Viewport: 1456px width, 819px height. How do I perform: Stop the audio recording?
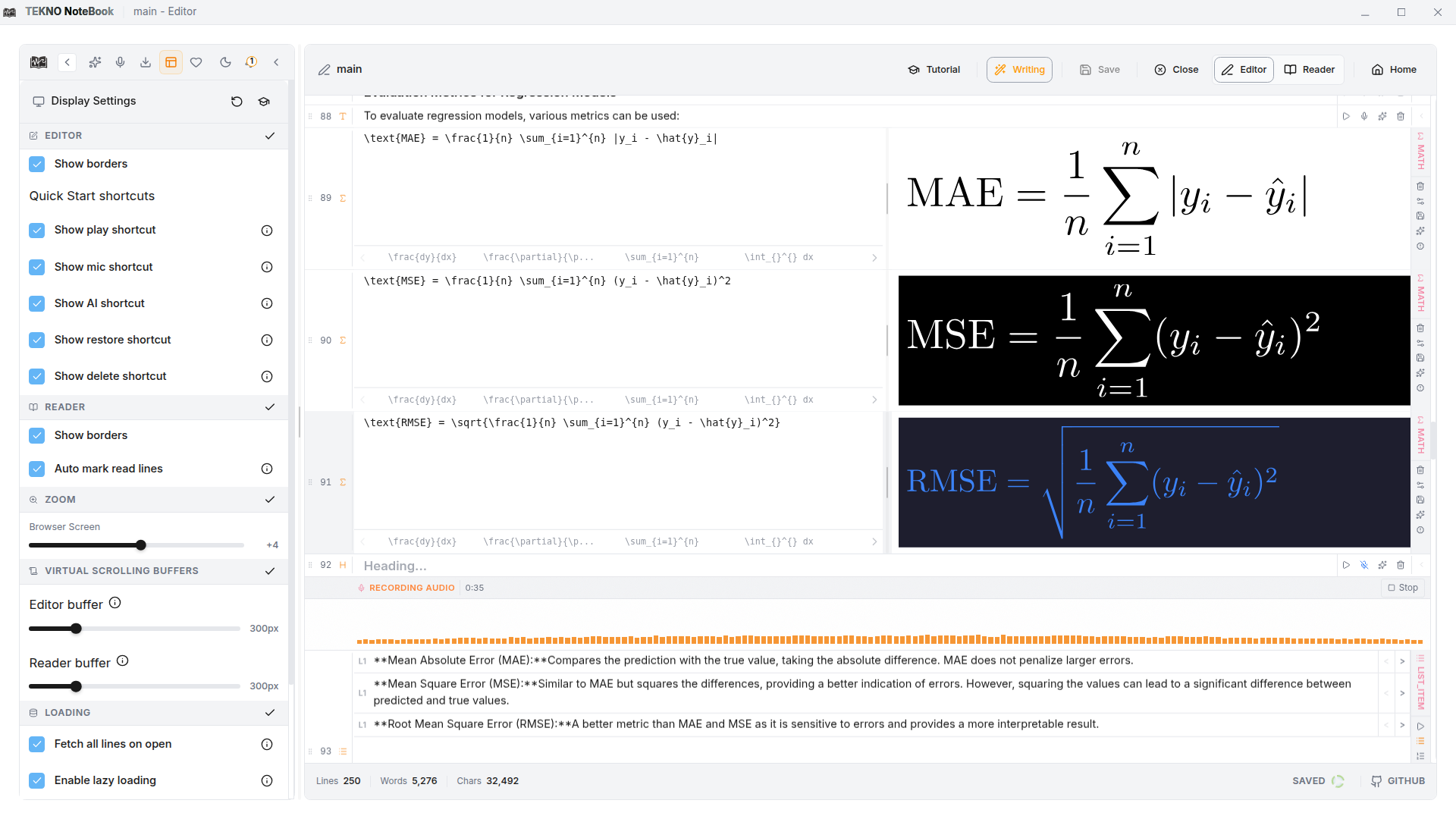1402,588
